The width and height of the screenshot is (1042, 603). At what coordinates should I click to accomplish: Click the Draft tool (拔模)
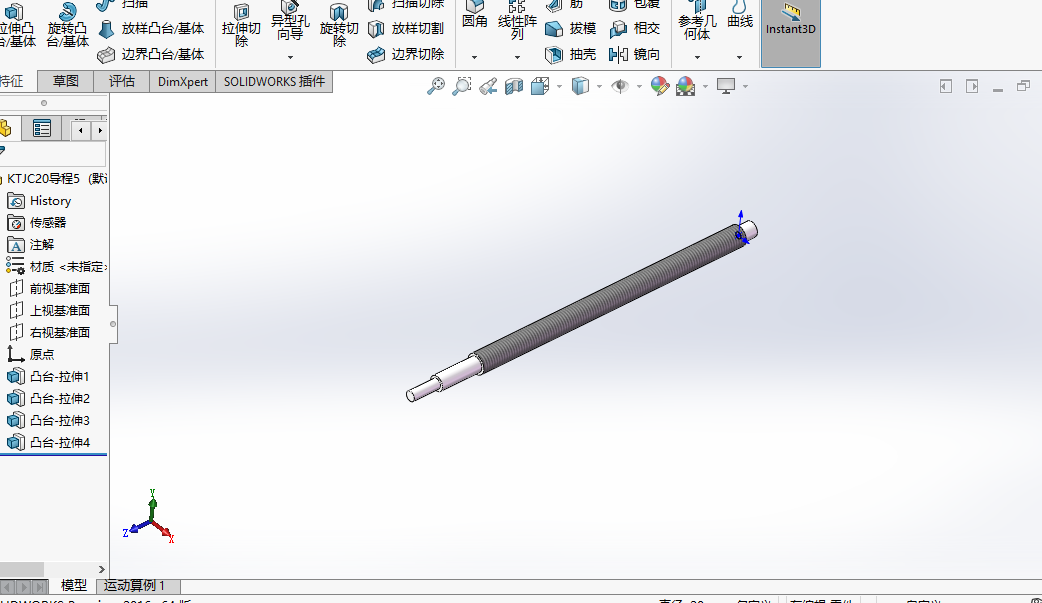coord(570,29)
